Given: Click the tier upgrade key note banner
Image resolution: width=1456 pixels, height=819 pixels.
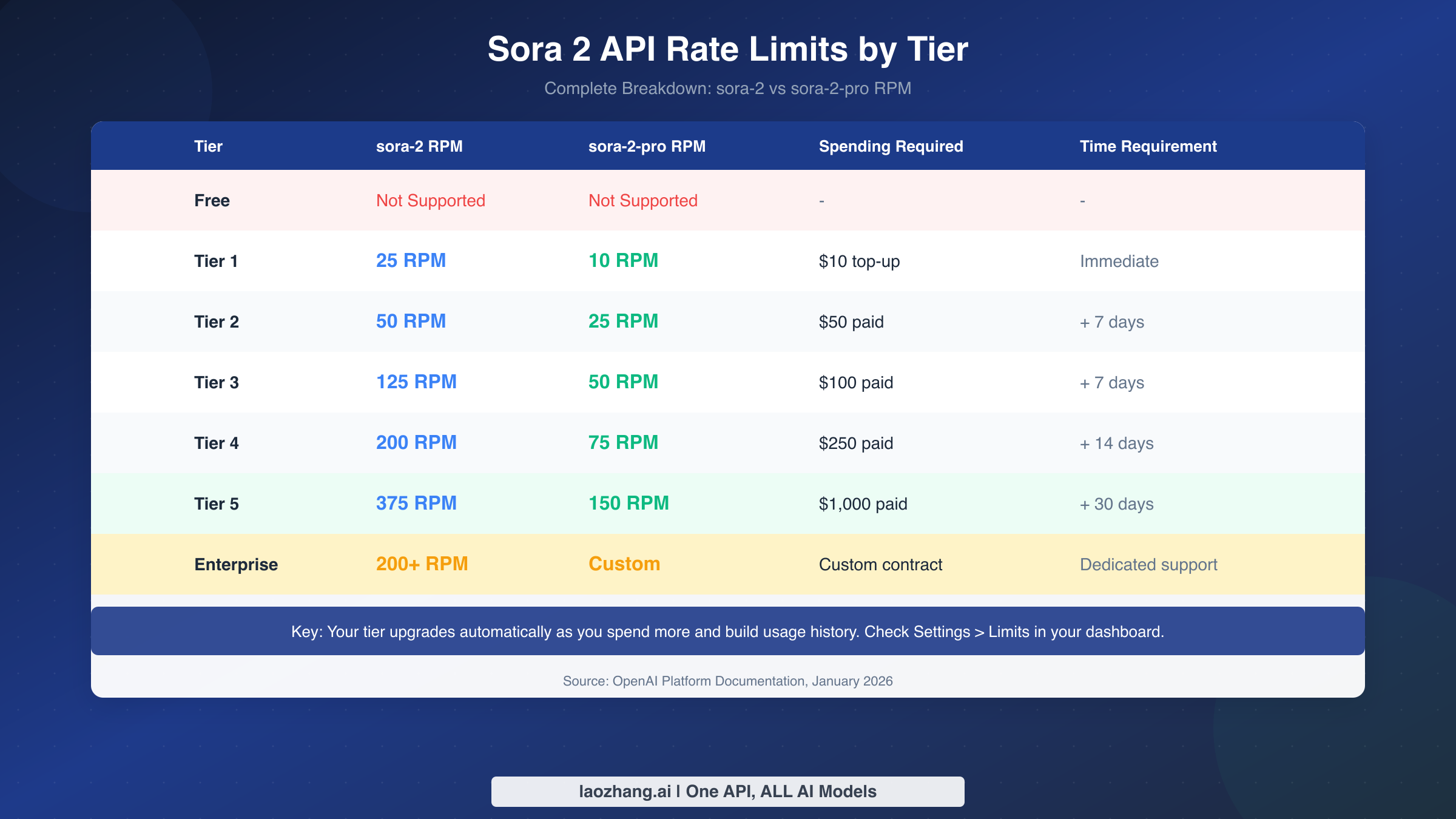Looking at the screenshot, I should click(x=728, y=631).
